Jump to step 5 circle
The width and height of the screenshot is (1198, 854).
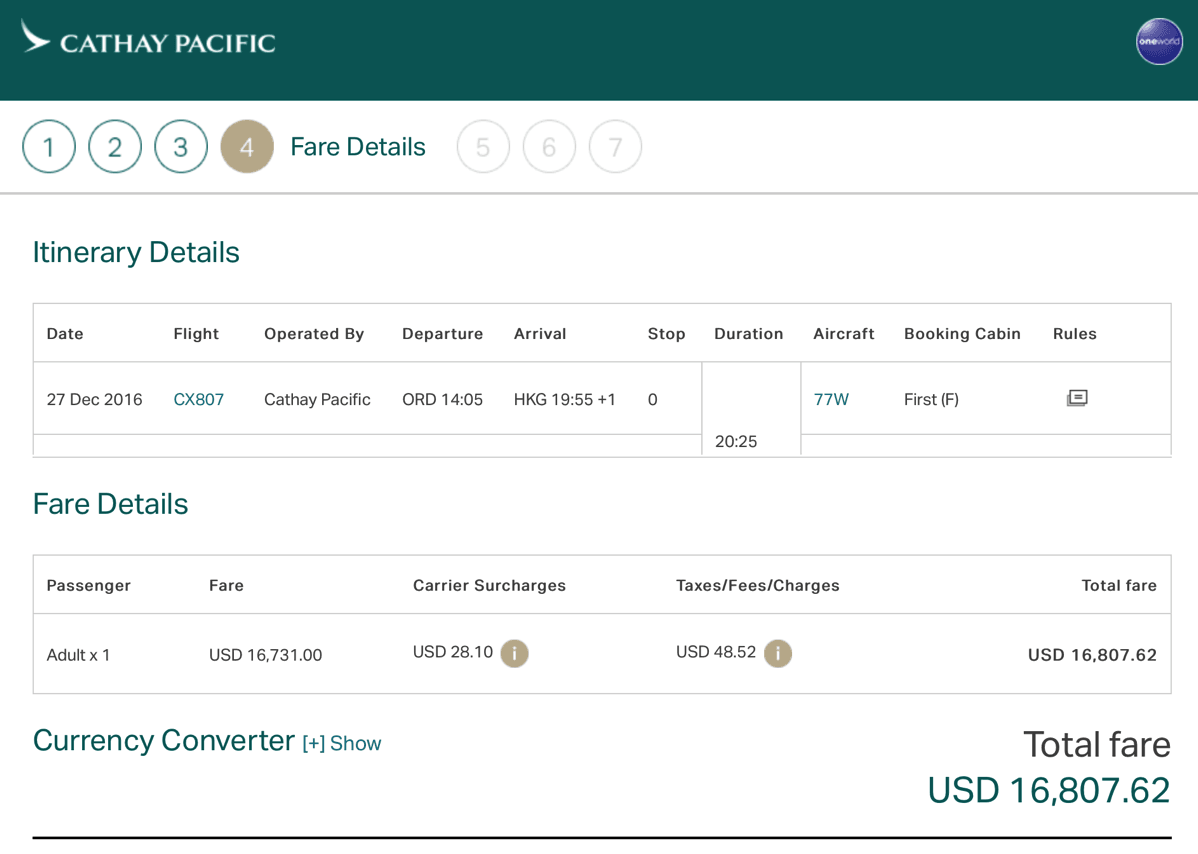pos(483,147)
